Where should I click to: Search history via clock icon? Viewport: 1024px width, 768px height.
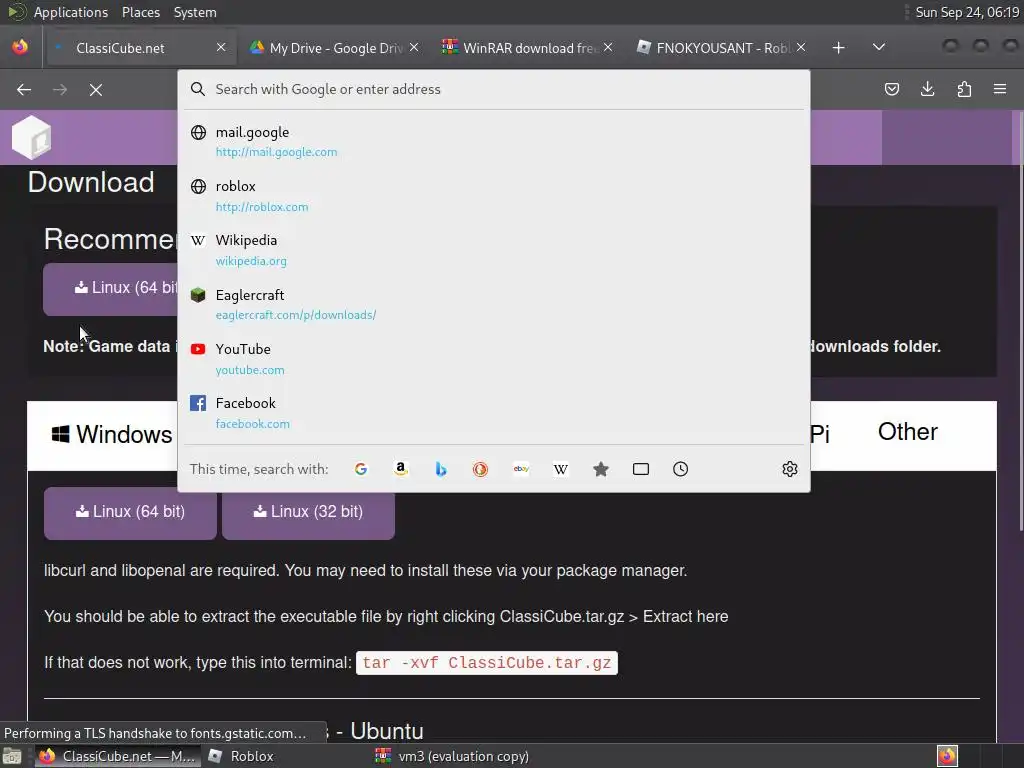pyautogui.click(x=680, y=469)
